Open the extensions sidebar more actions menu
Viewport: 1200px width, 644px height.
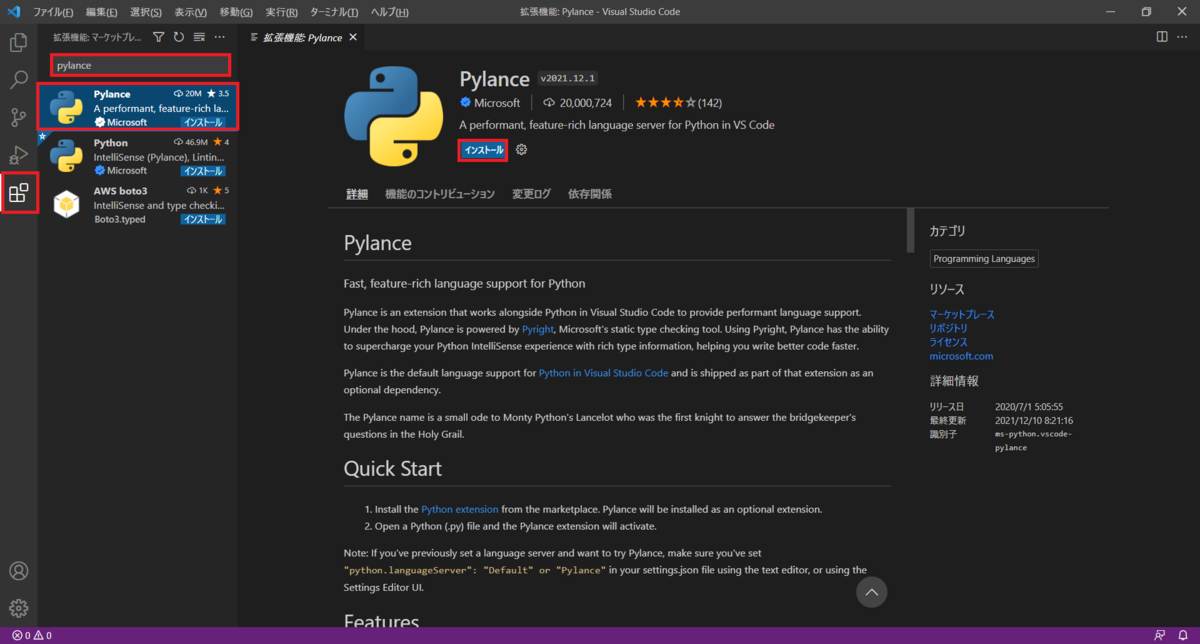coord(221,37)
